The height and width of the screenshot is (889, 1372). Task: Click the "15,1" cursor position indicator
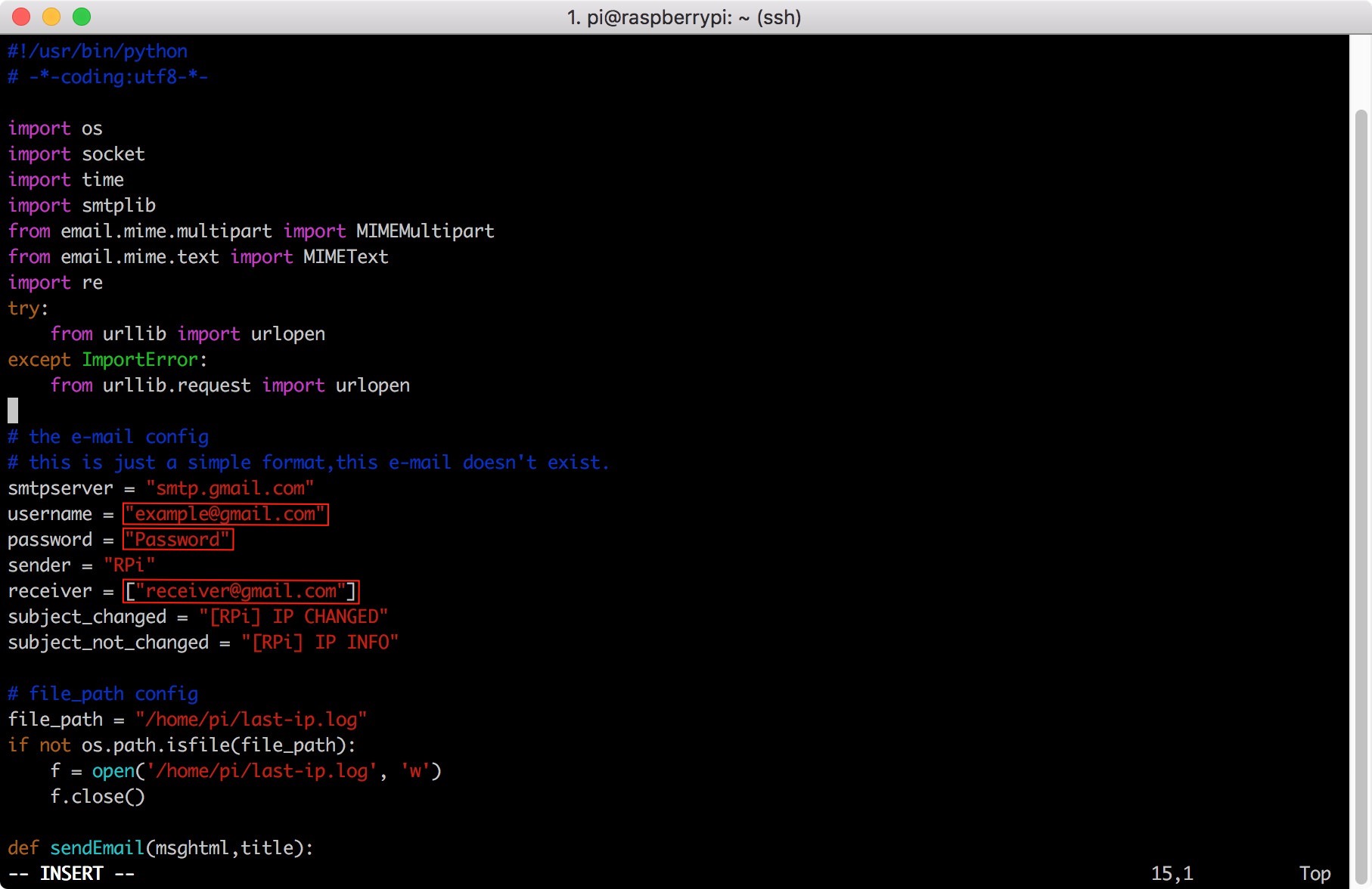(x=1172, y=874)
